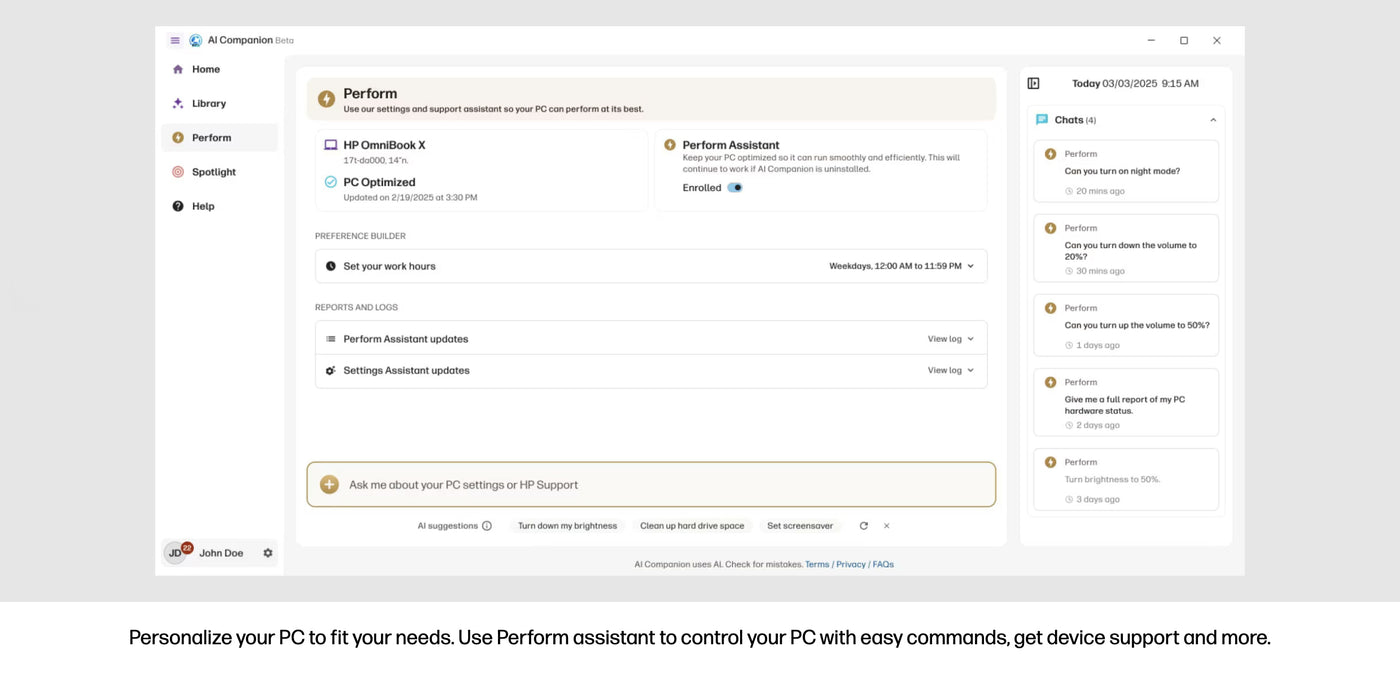Collapse the side panel with the panel icon
Image resolution: width=1400 pixels, height=699 pixels.
click(1034, 84)
